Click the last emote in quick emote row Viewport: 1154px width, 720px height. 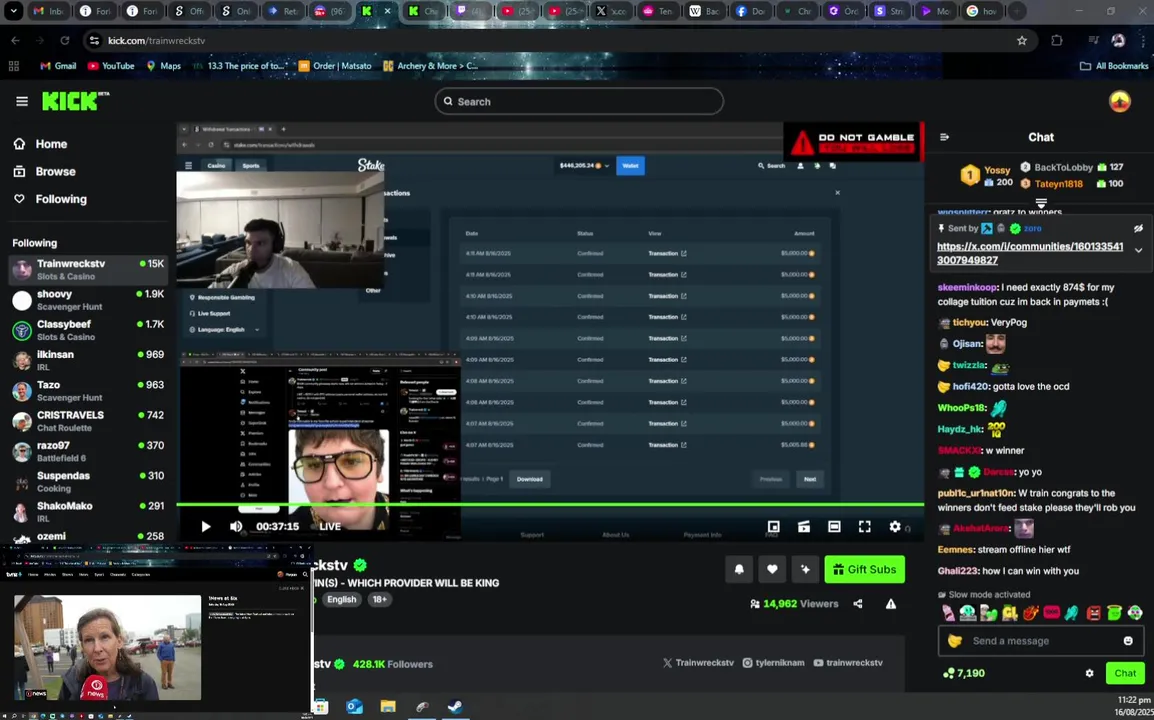[x=1136, y=613]
